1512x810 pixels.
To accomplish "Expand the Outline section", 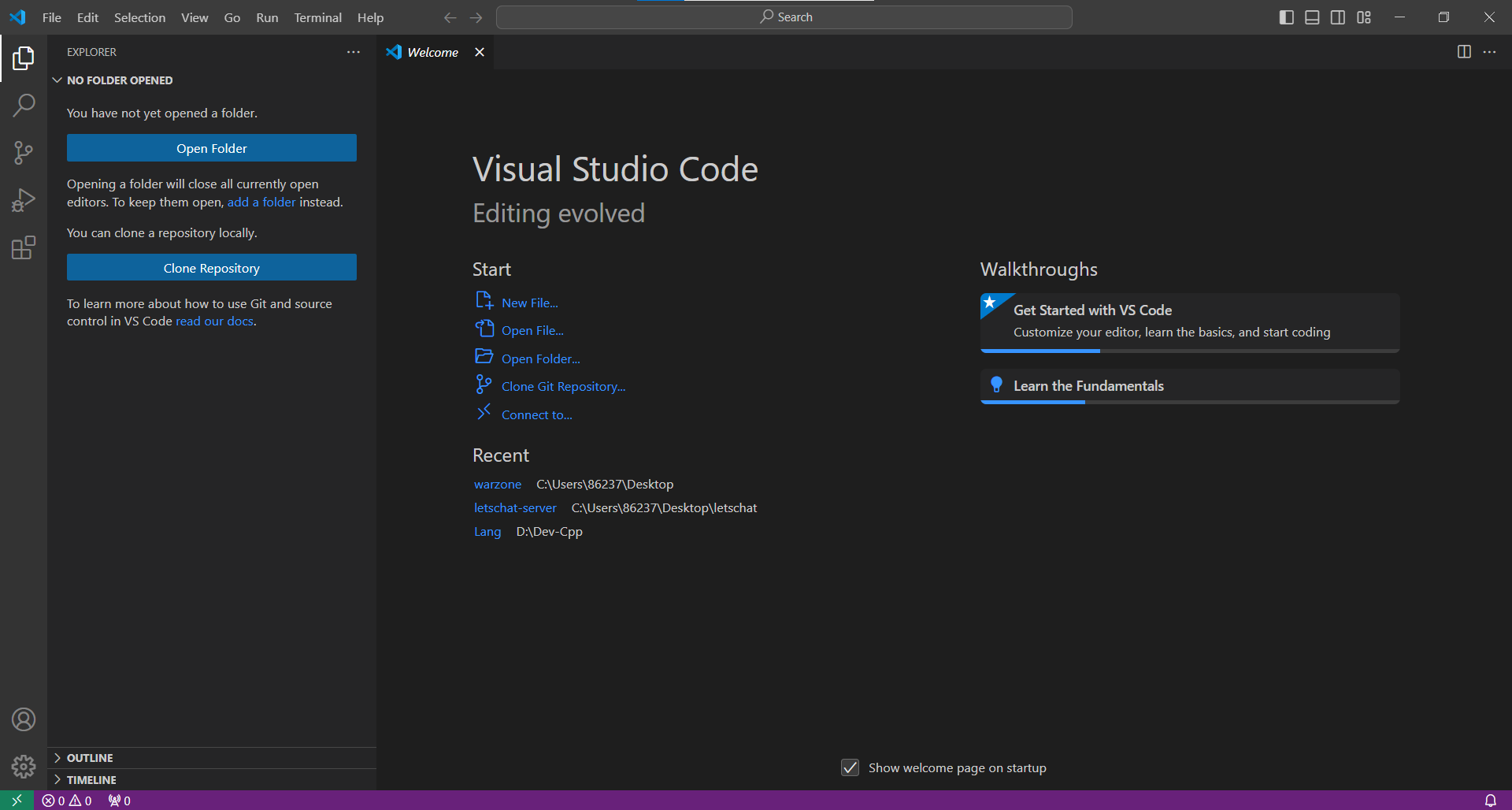I will click(90, 758).
